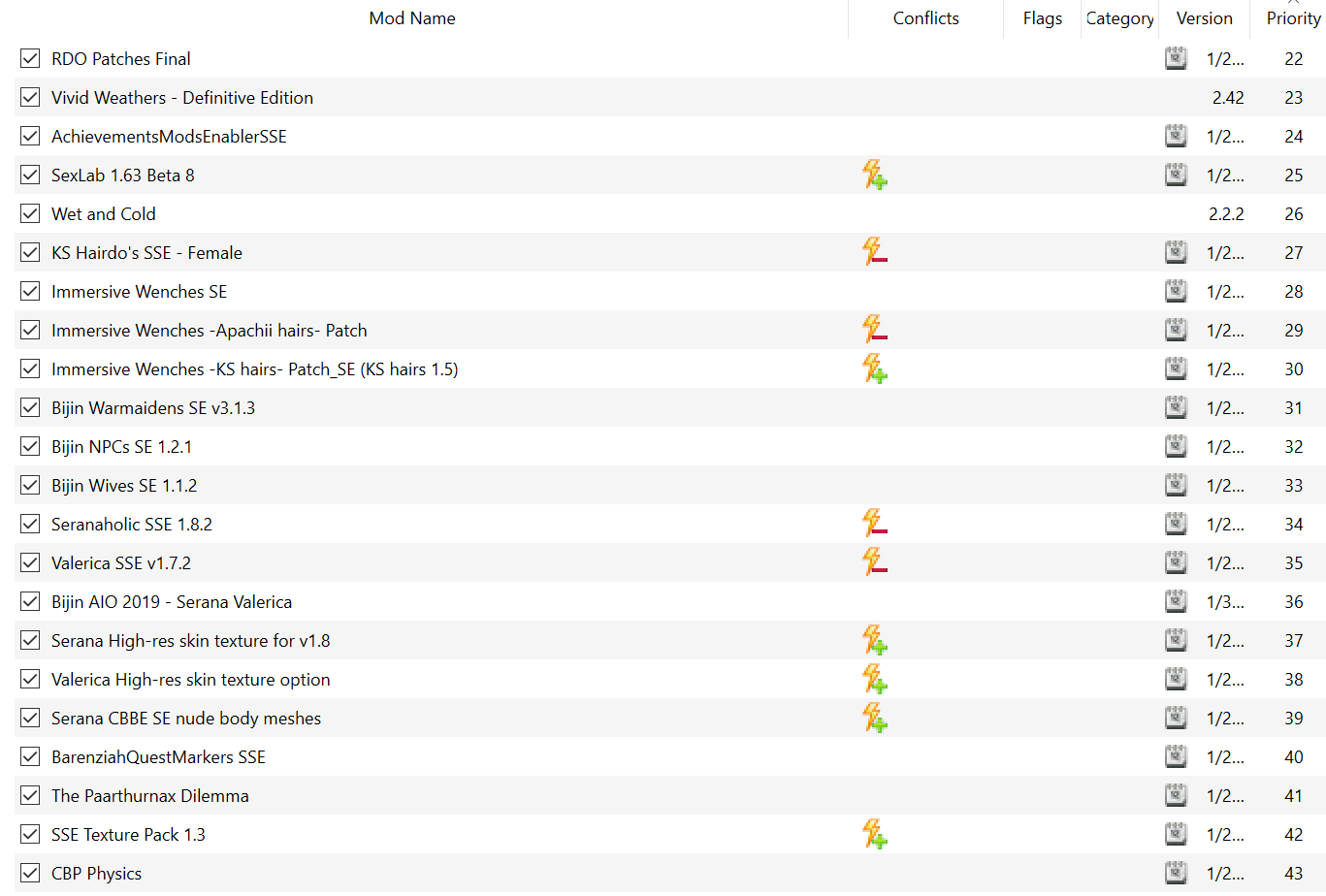
Task: Select the Bijin NPCs SE 1.2.1 mod name
Action: [x=121, y=447]
